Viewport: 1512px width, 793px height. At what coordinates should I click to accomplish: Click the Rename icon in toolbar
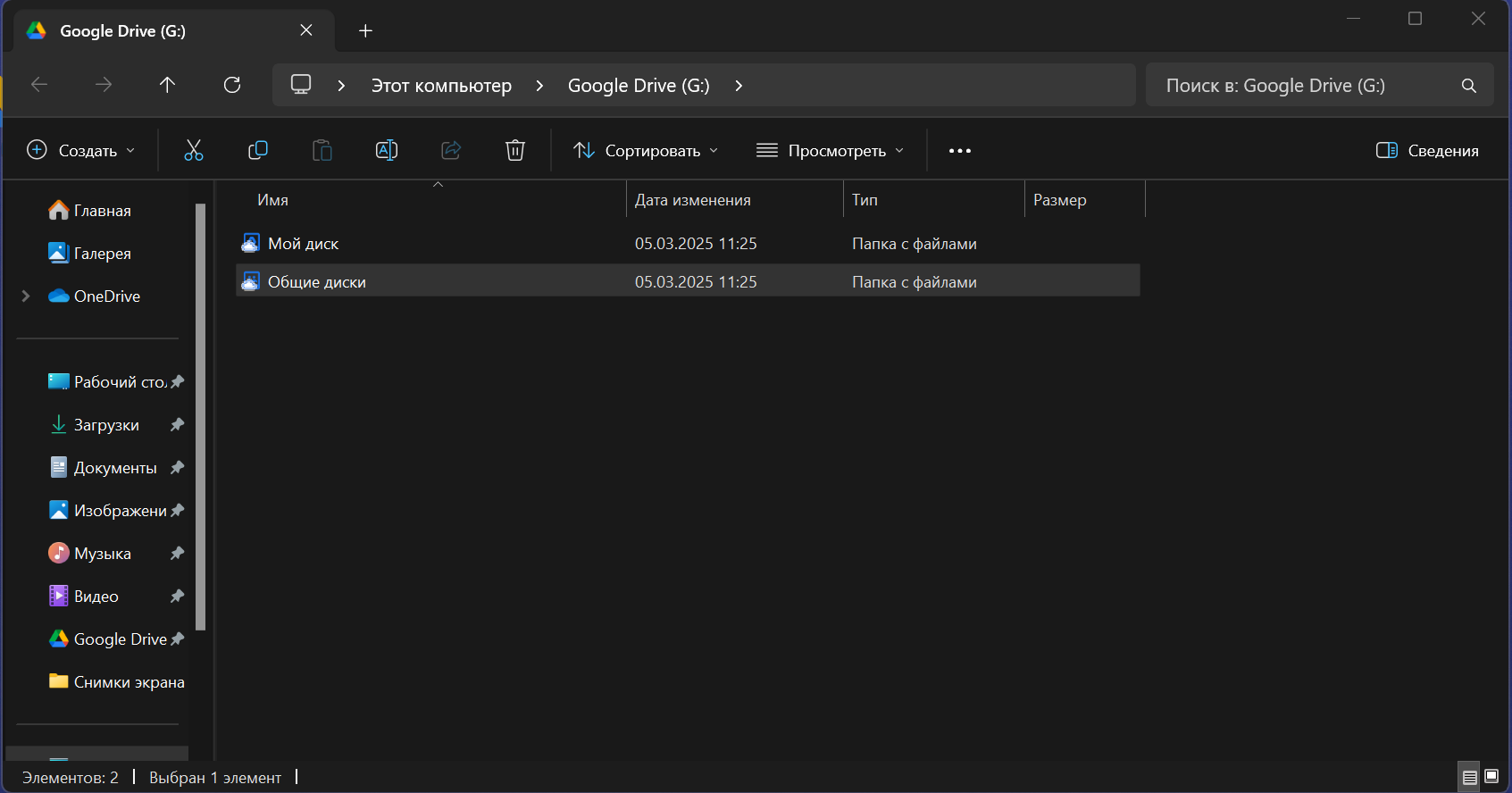point(386,150)
